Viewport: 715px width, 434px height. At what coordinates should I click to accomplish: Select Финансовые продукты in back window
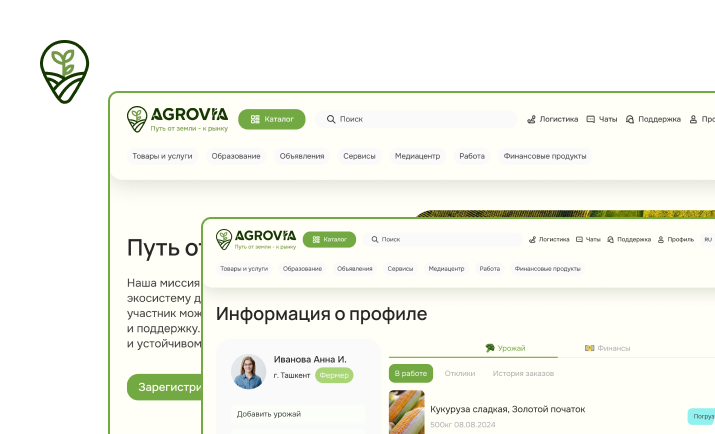pos(545,156)
